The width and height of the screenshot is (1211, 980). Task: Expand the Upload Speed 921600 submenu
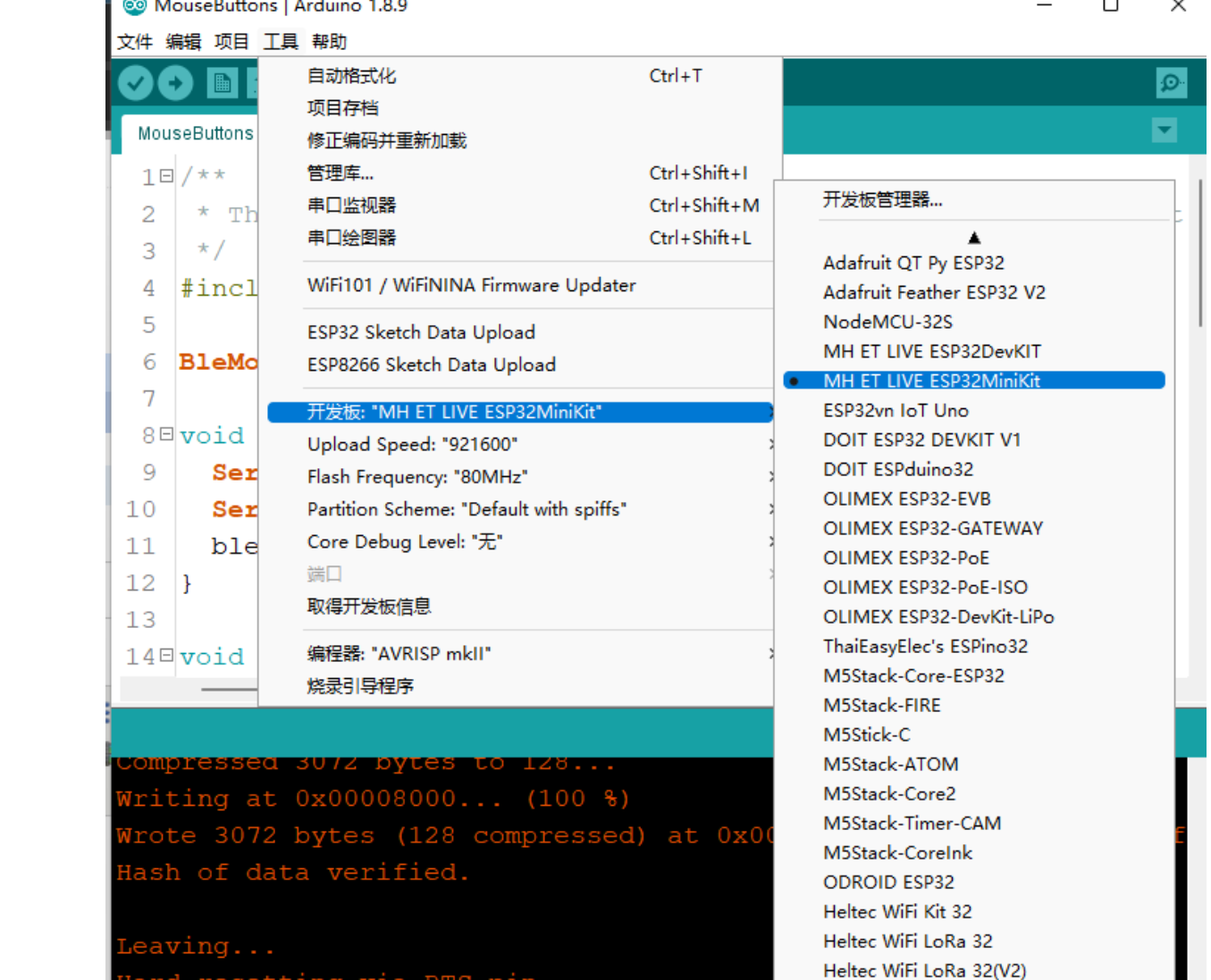(520, 444)
